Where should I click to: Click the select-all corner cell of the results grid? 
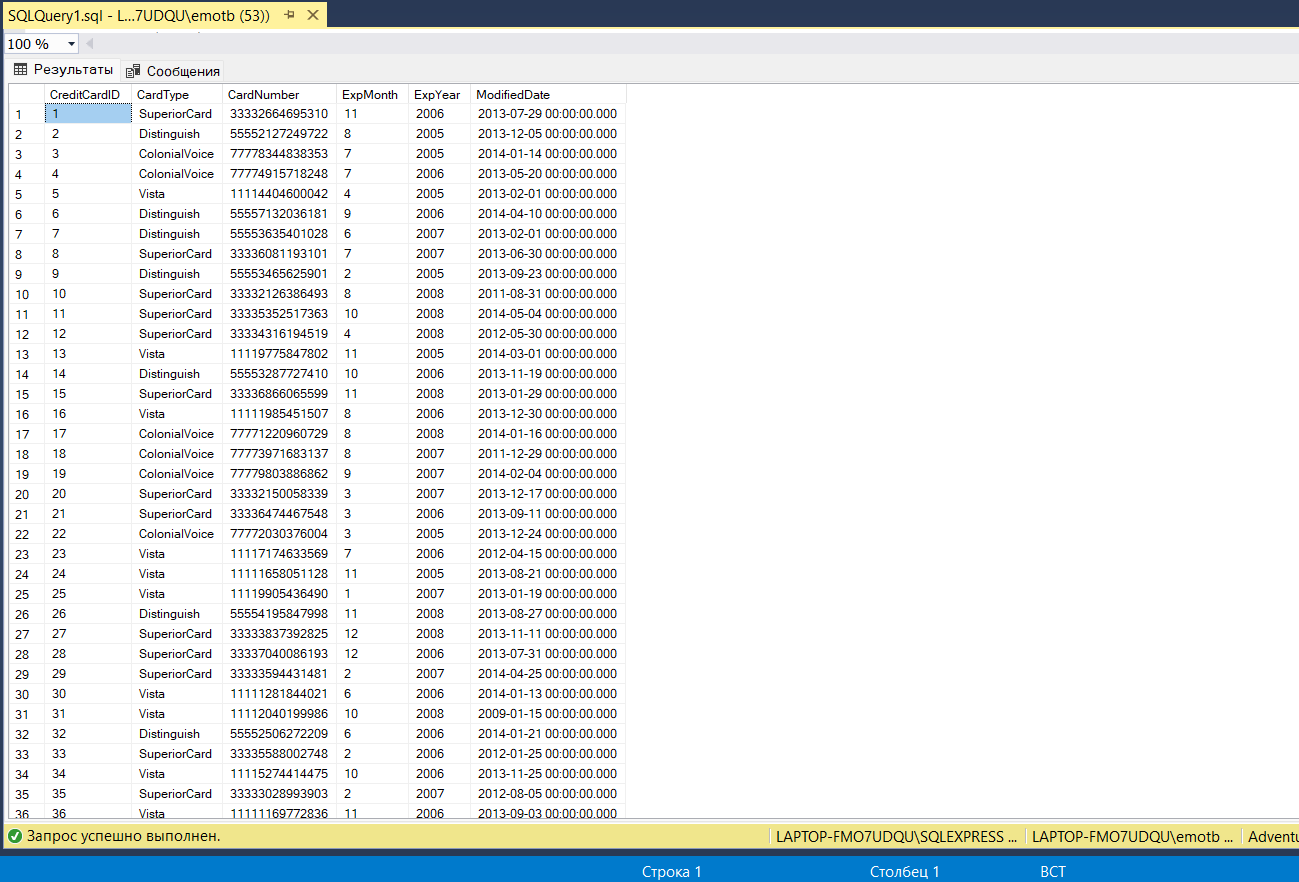(26, 94)
